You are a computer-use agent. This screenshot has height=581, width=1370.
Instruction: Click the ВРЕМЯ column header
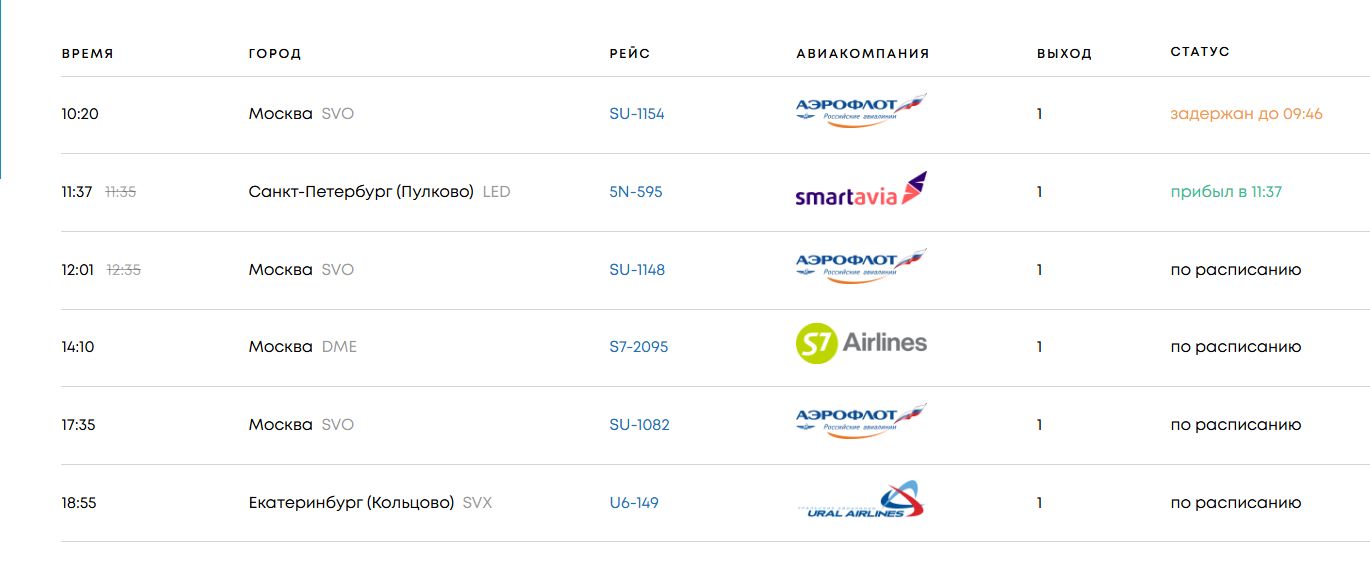pos(87,54)
